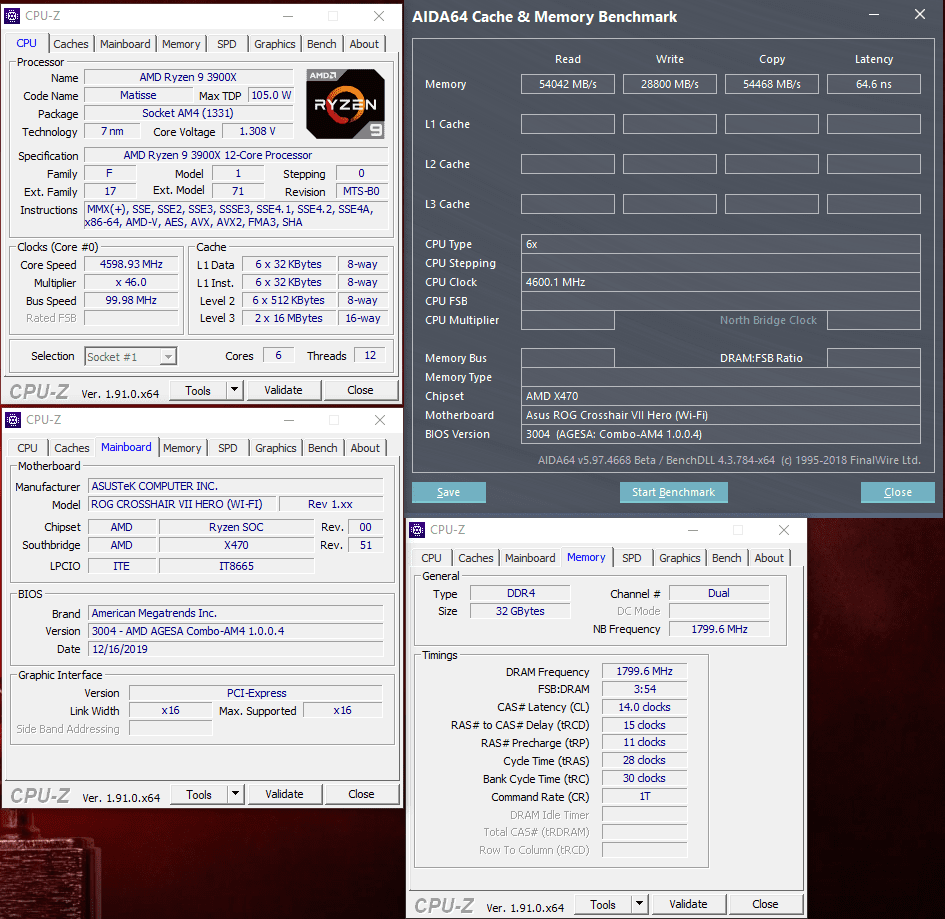This screenshot has height=919, width=945.
Task: Click the motherboard Model field ROG CROSSHAIR VII HERO (WI-FI)
Action: (x=183, y=504)
